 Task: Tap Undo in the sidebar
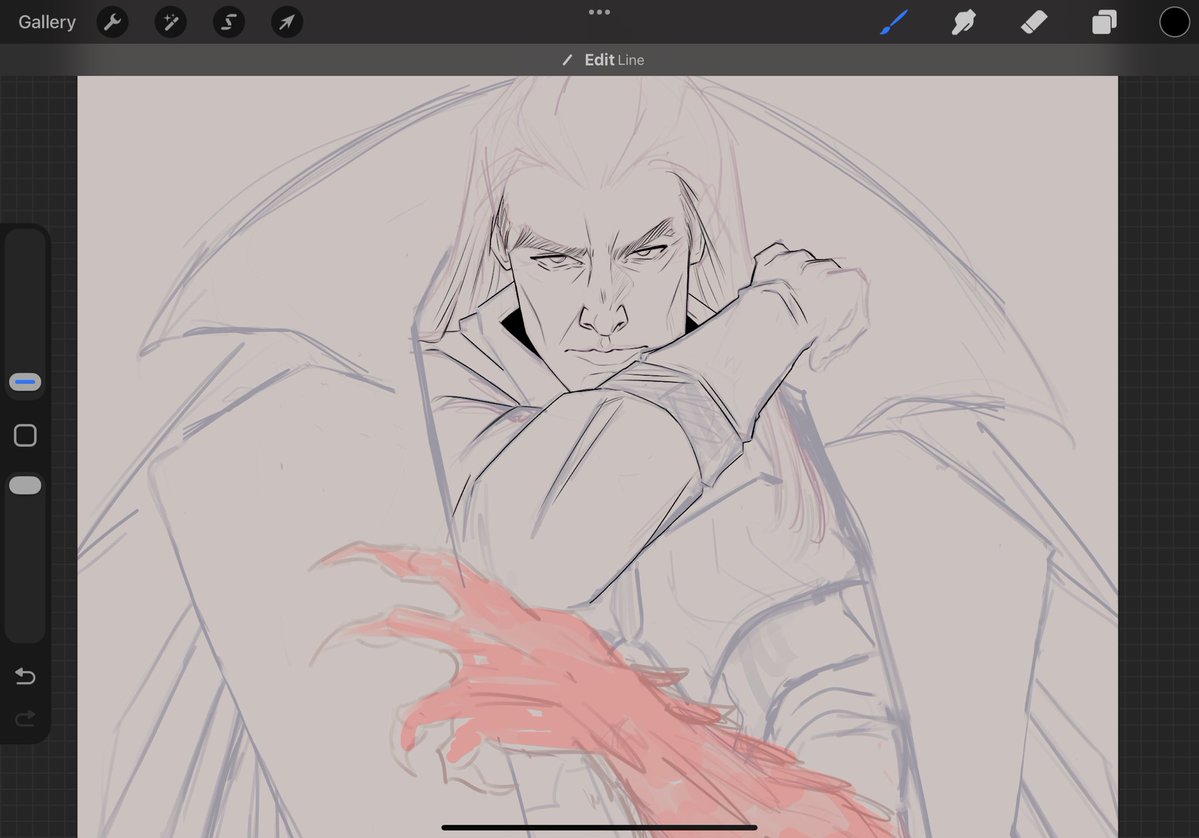click(x=24, y=676)
